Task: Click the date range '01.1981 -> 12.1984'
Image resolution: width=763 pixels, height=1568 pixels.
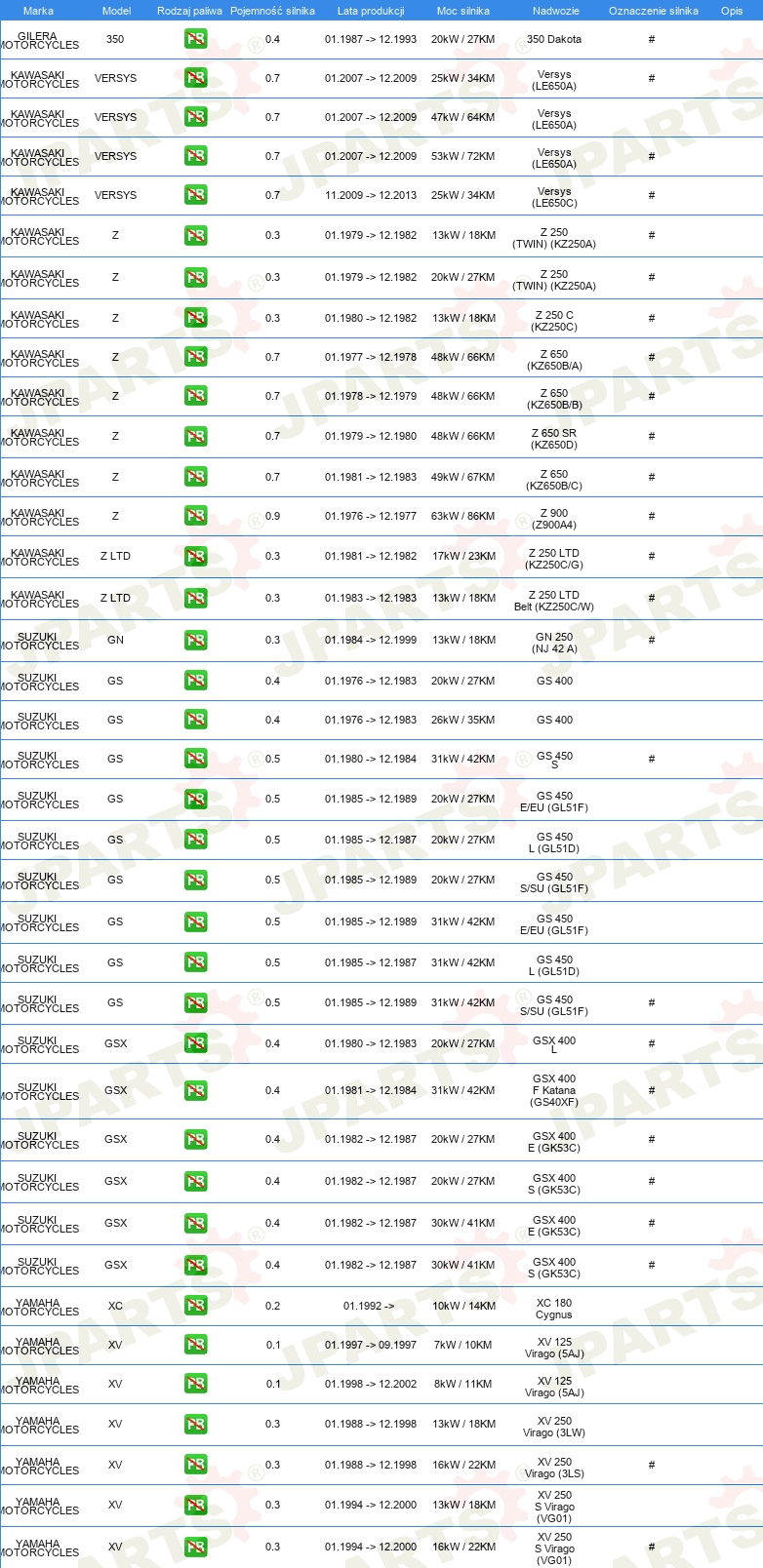Action: (371, 1090)
